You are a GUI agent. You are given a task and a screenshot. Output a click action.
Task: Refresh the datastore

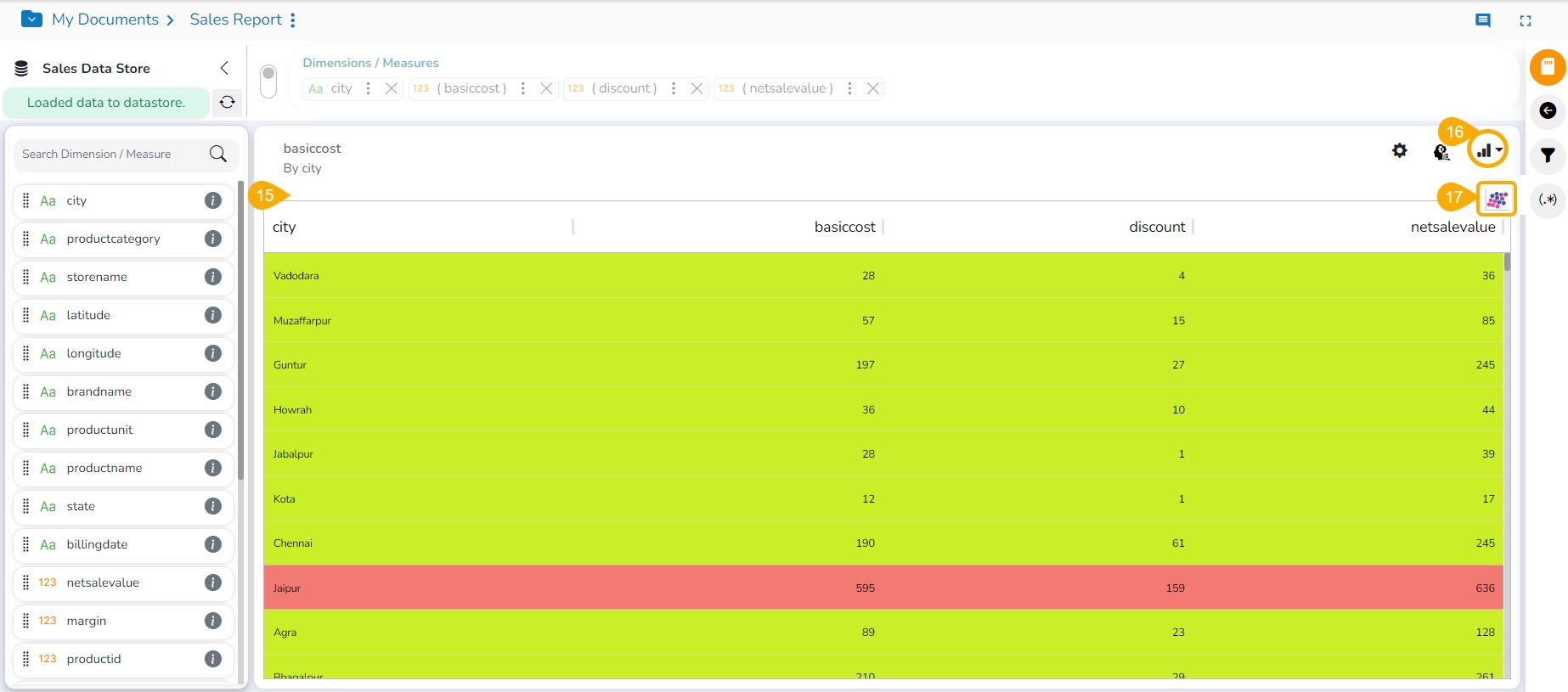[227, 103]
